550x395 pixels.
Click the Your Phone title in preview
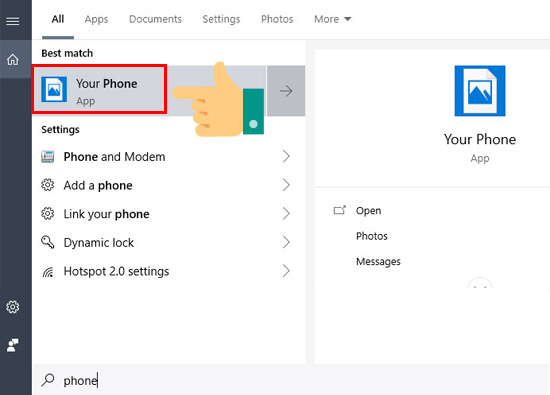tap(480, 139)
